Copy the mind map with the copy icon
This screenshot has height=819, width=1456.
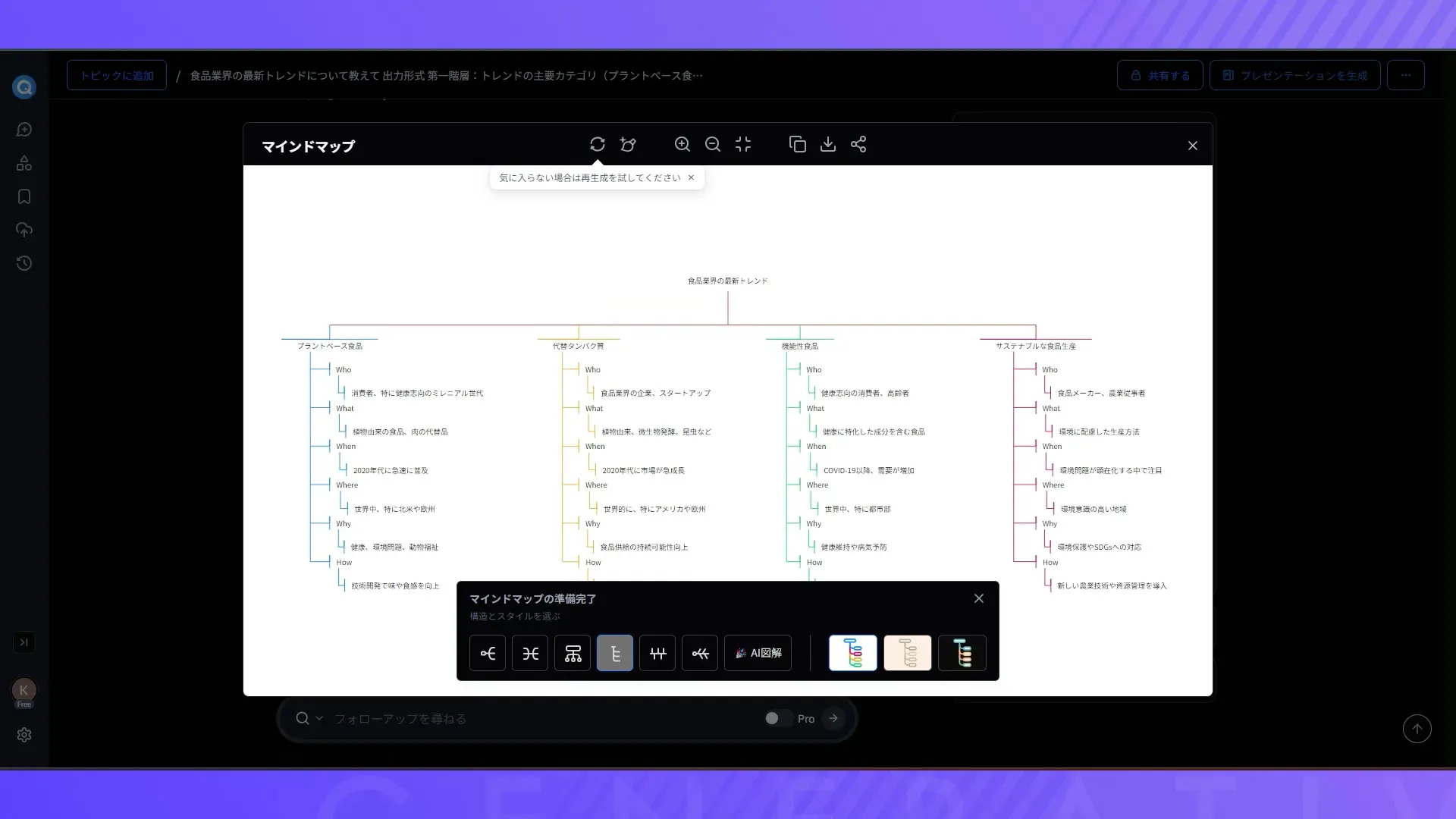pyautogui.click(x=797, y=144)
